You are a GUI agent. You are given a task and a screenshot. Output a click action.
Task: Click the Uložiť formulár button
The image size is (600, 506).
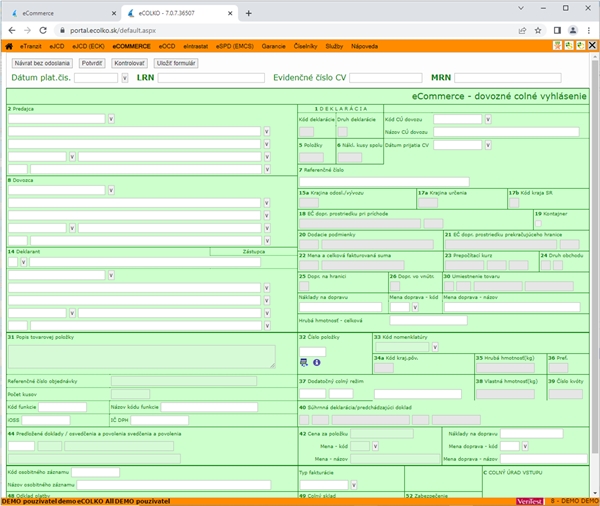176,63
